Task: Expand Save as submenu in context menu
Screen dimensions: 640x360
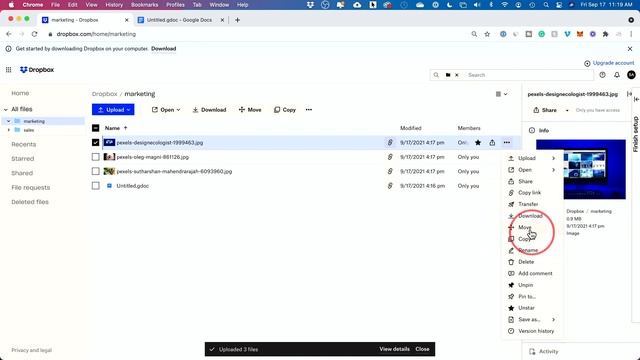Action: click(x=554, y=320)
